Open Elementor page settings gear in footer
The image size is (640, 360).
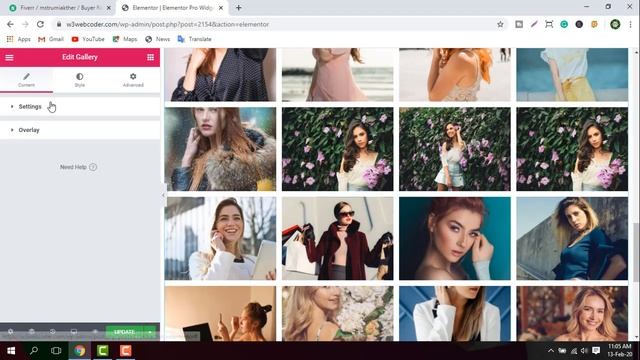point(11,332)
